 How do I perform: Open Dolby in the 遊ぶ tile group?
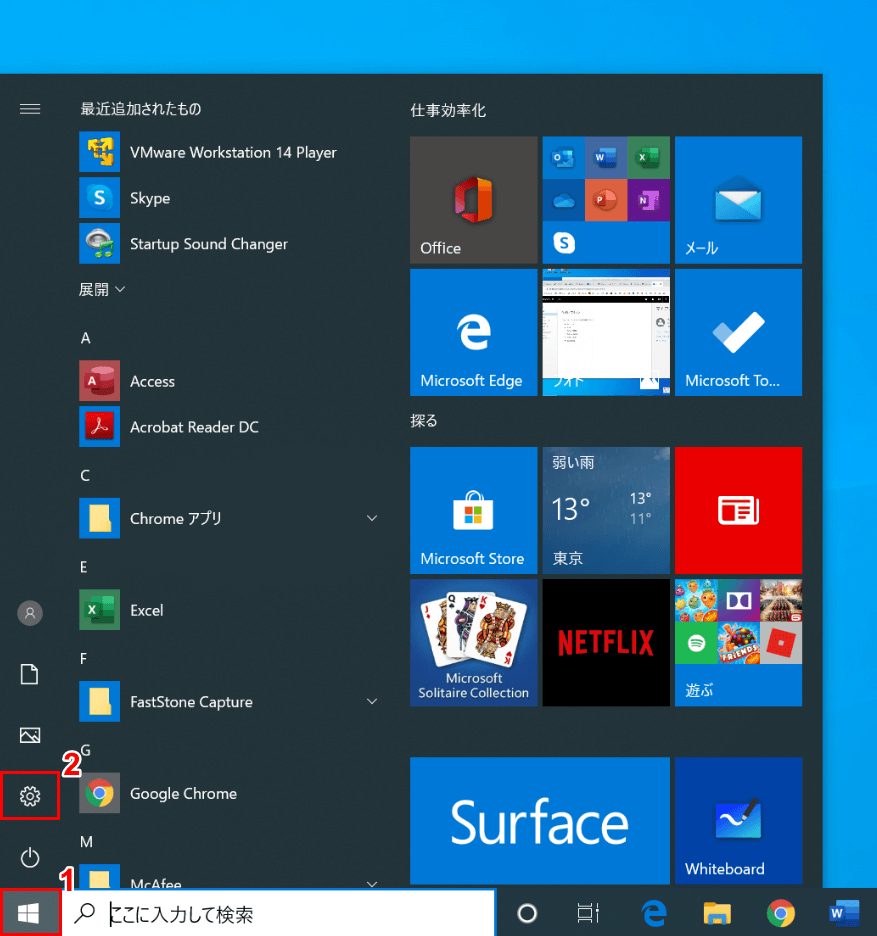pos(738,601)
